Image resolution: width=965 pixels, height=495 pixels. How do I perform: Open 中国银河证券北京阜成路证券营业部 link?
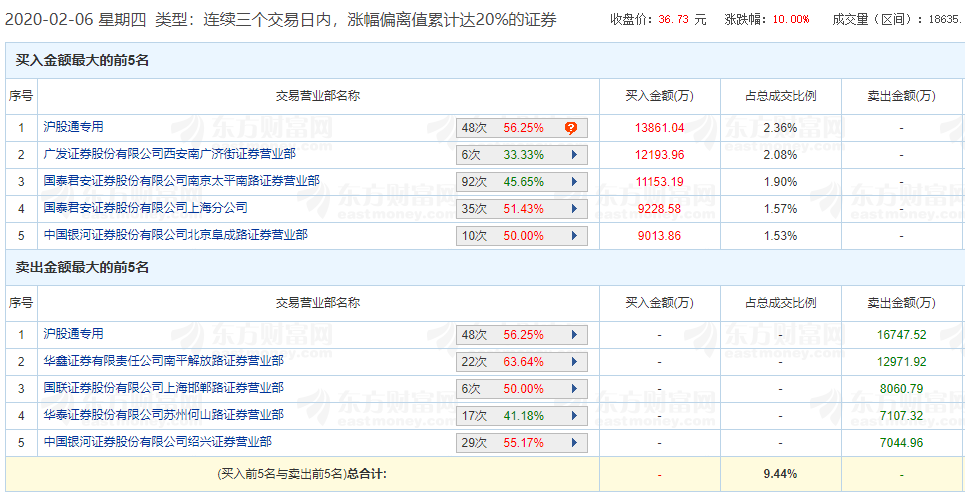(175, 235)
